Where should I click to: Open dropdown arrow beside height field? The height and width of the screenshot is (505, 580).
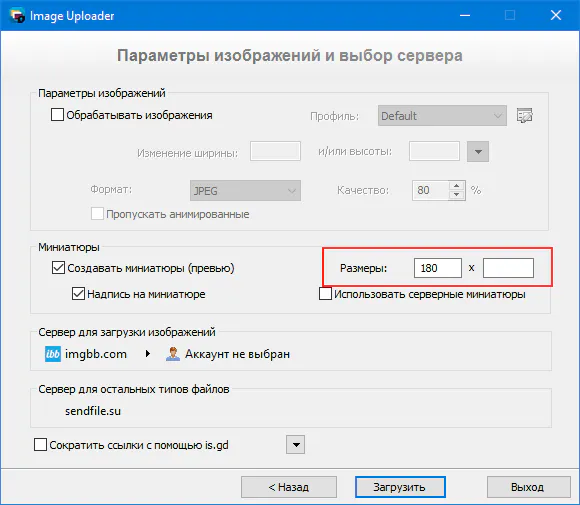[478, 152]
